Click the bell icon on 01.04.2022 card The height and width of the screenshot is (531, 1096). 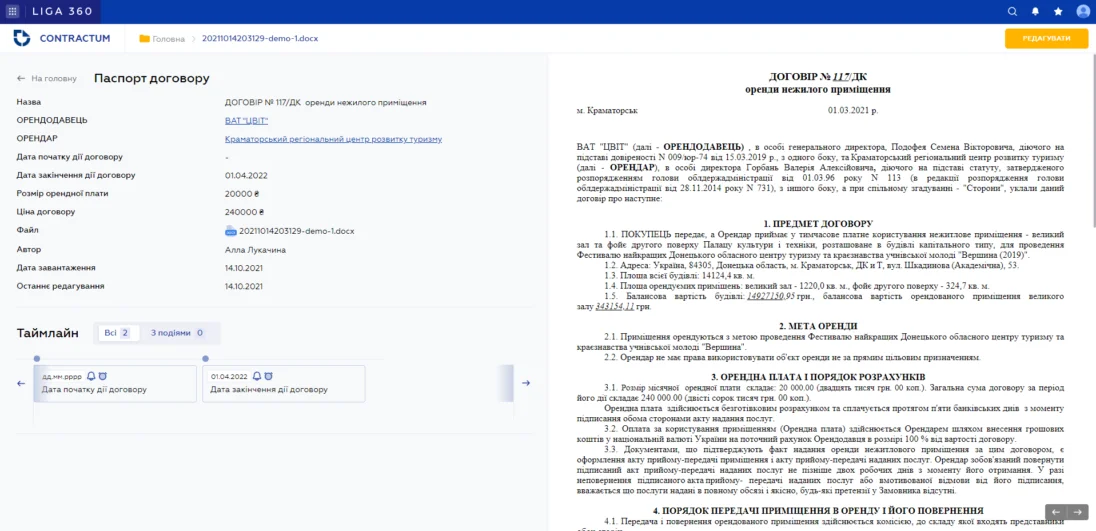click(257, 375)
